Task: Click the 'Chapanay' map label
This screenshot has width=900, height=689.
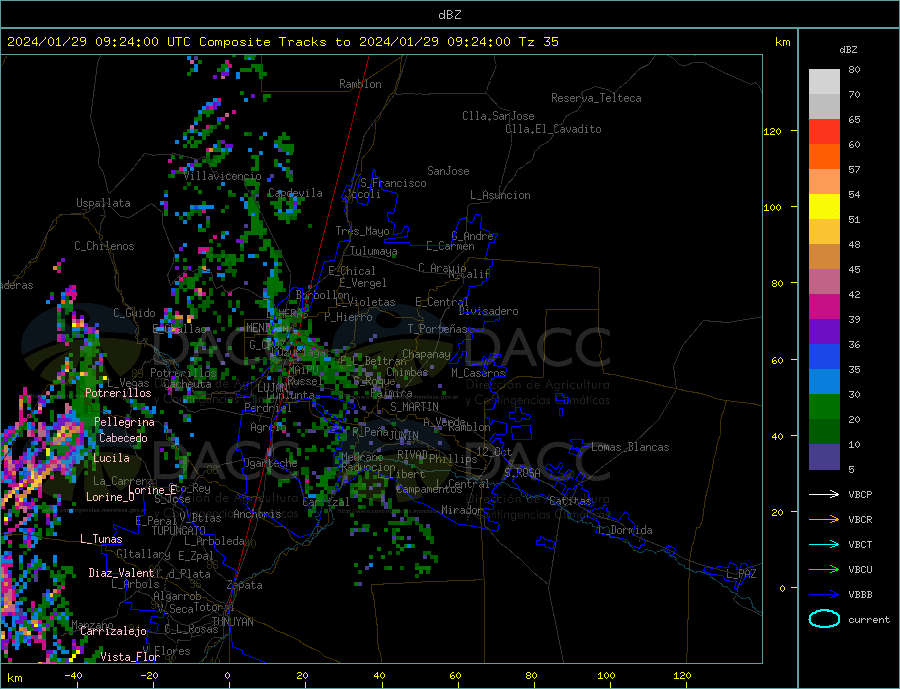Action: [x=426, y=354]
